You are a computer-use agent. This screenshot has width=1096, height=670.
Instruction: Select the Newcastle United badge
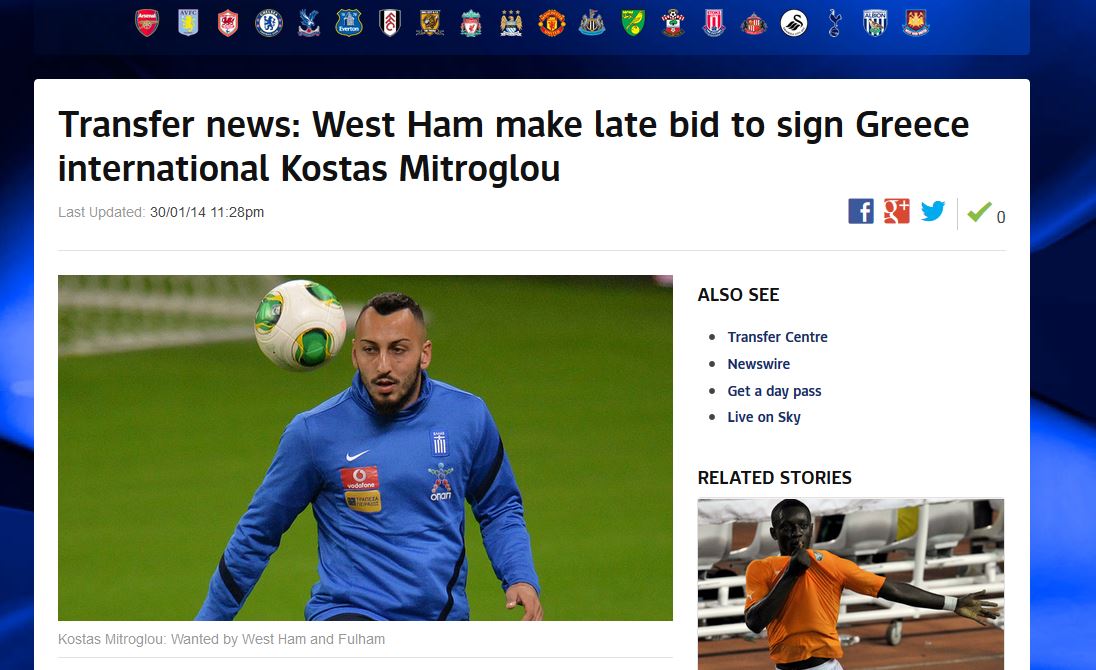[592, 23]
